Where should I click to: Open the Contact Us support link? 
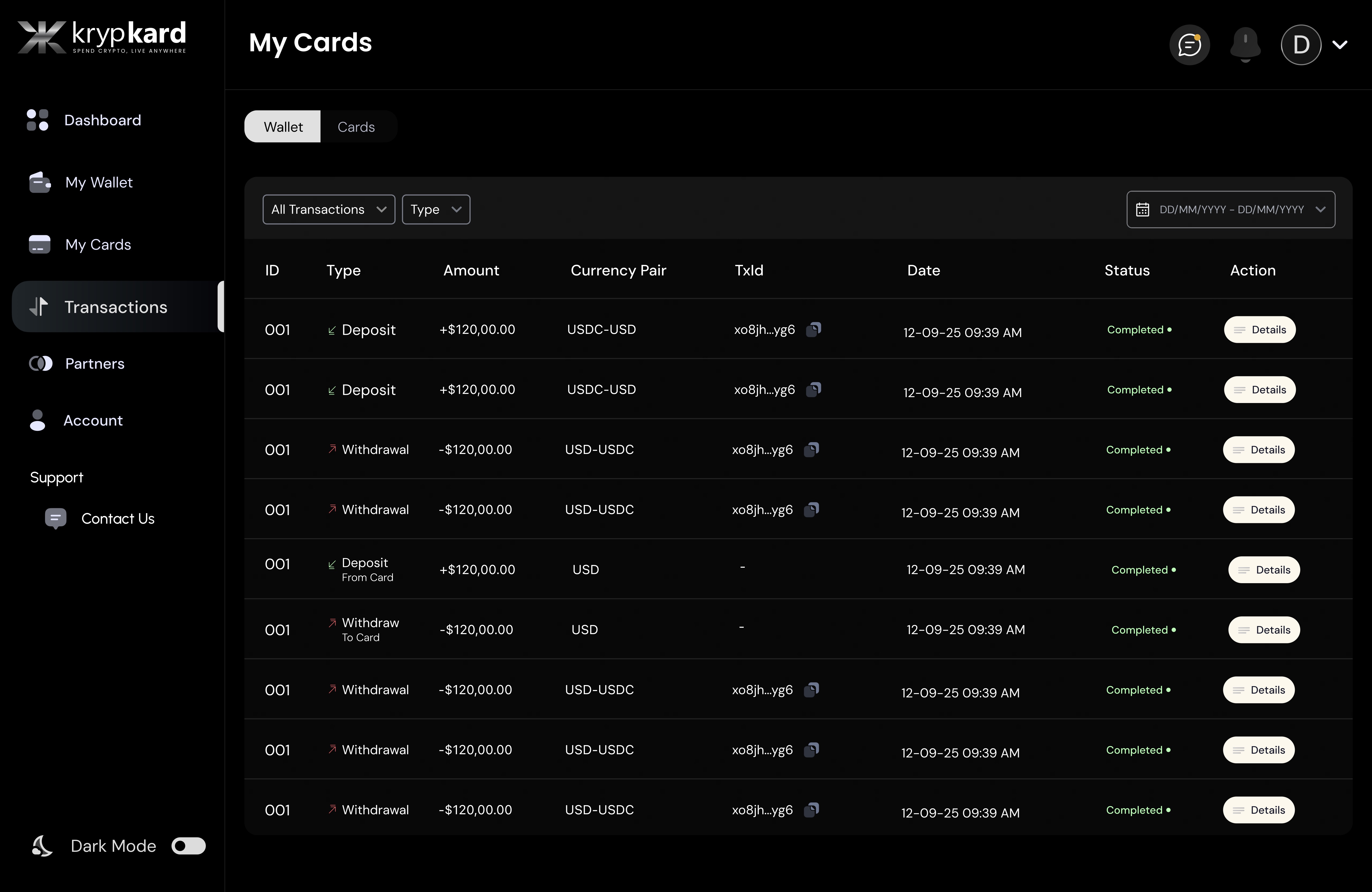coord(118,519)
